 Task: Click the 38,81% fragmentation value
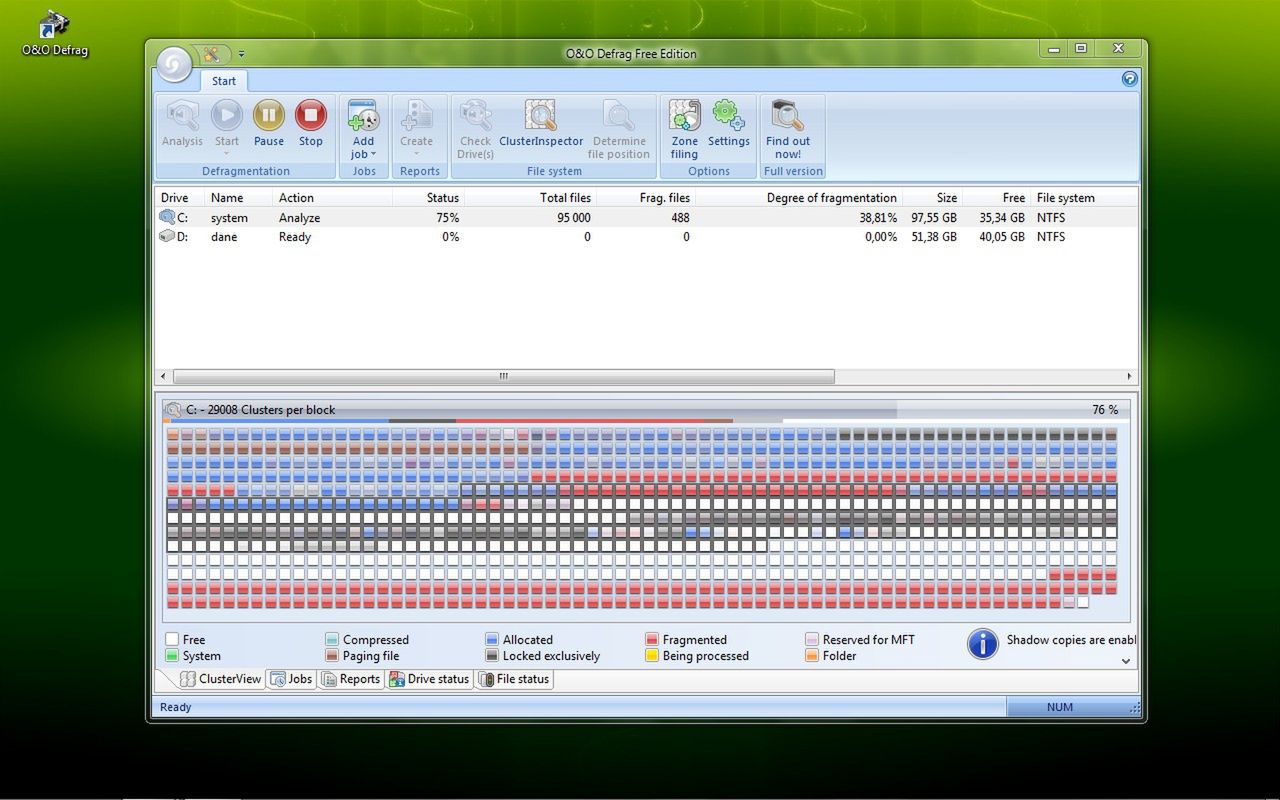coord(878,218)
